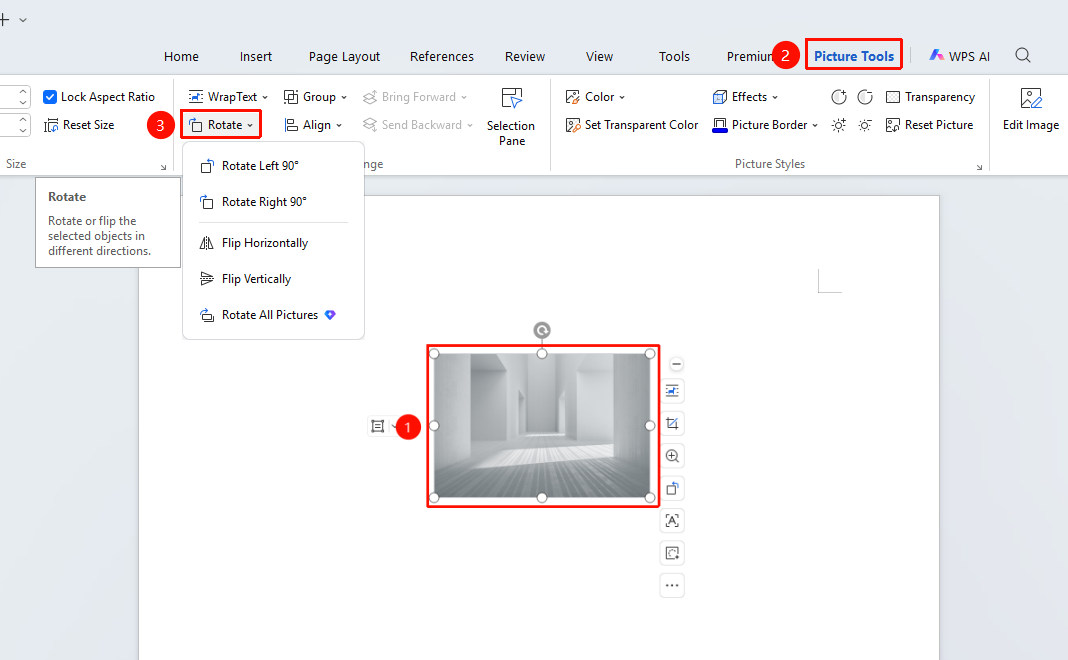Increase the picture brightness
Viewport: 1068px width, 660px height.
point(838,125)
